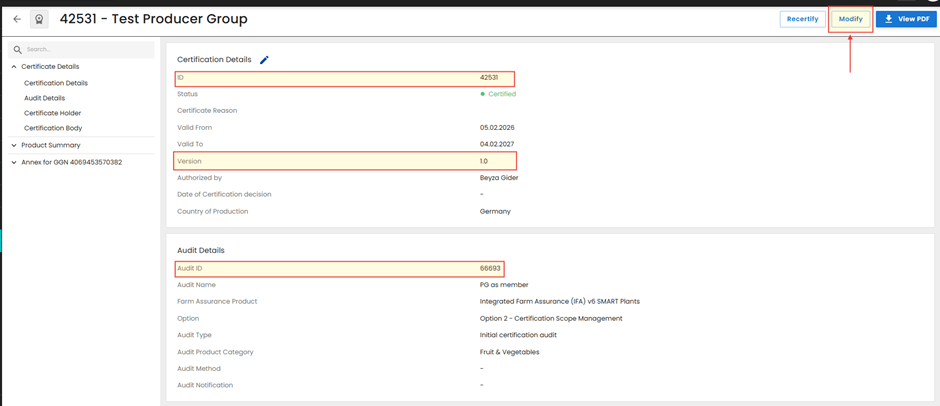Select Audit ID value 66693
Viewport: 940px width, 406px height.
[x=490, y=268]
